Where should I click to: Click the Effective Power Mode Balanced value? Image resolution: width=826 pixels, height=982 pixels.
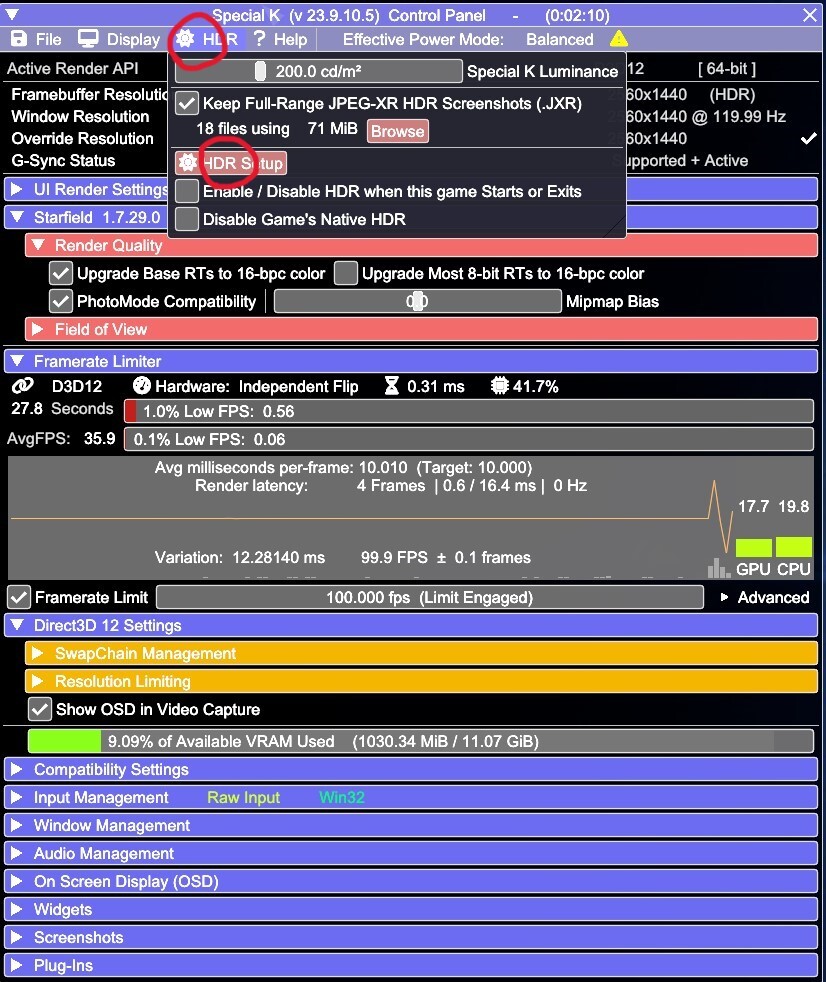(560, 39)
